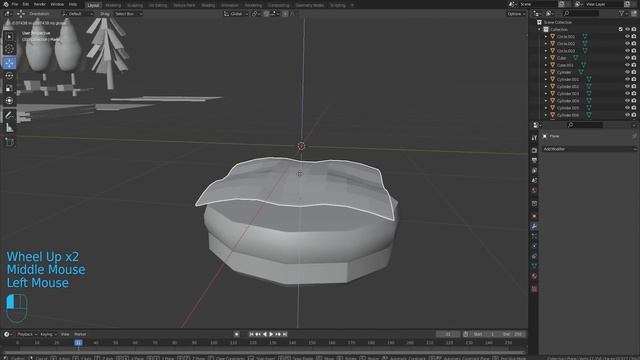Toggle proportional editing in viewport header
Viewport: 640px width, 360px height.
pos(285,13)
